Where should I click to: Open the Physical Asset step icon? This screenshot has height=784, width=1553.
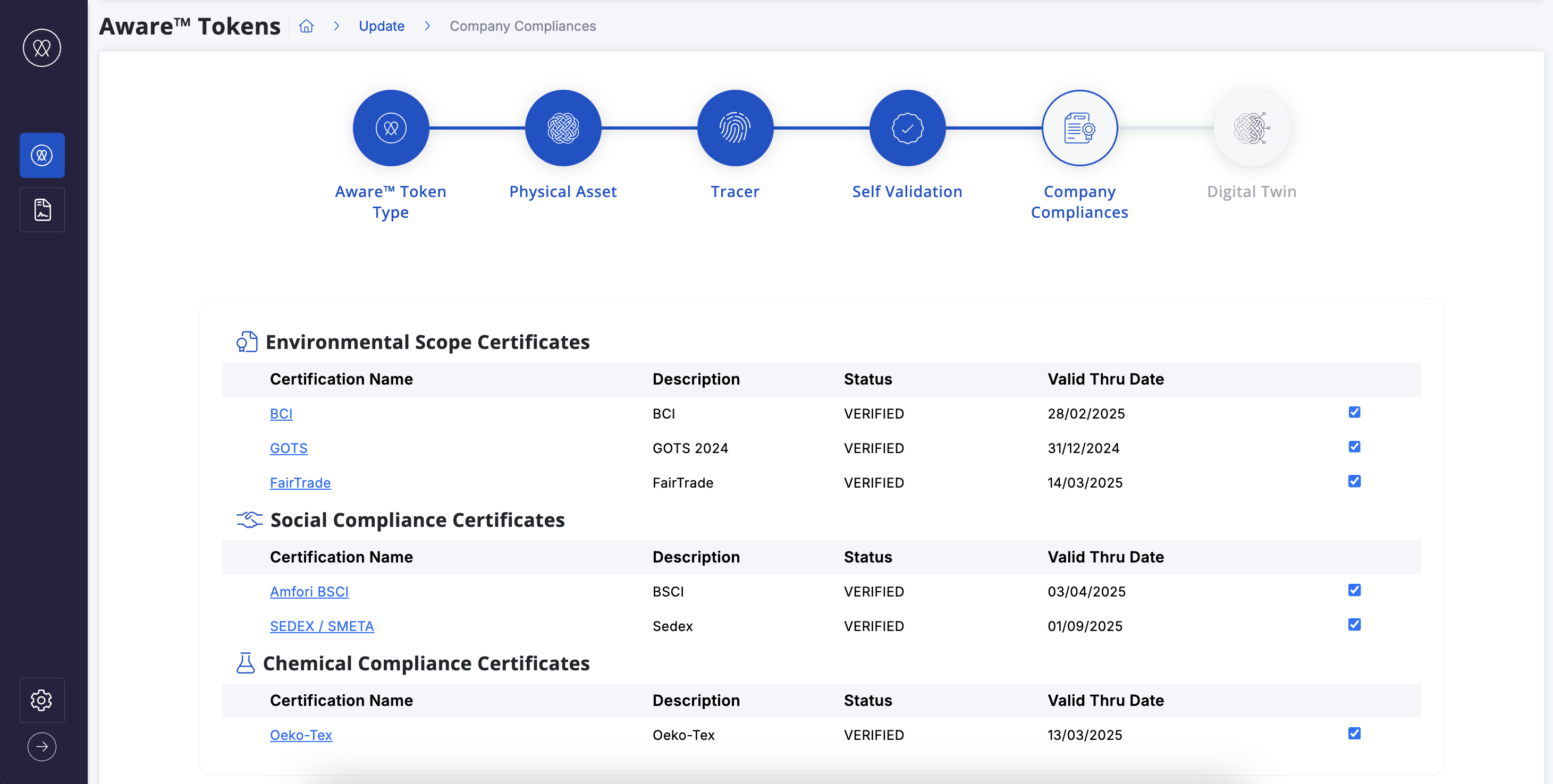(562, 128)
